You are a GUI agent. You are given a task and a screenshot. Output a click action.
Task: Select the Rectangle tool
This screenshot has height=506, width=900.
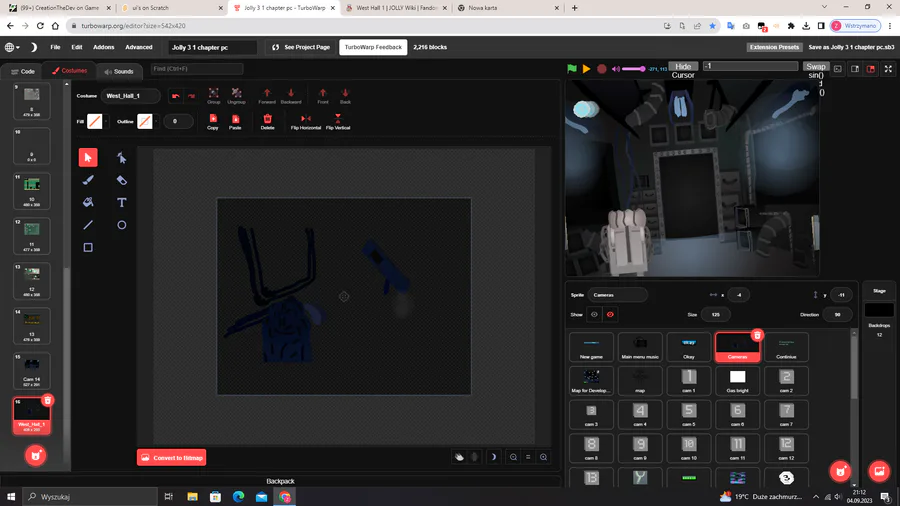(88, 247)
